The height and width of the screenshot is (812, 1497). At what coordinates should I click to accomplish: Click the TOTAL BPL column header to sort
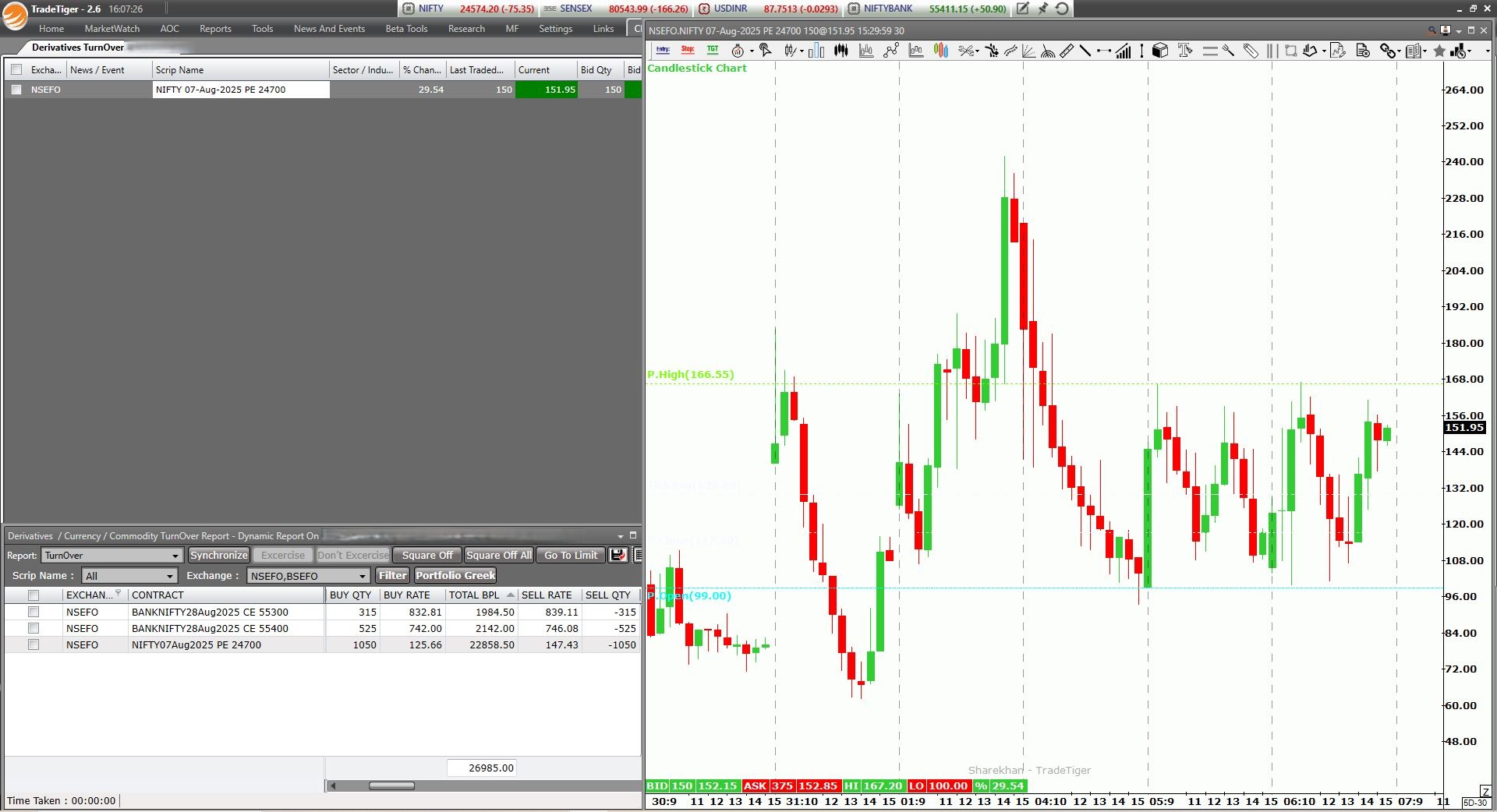coord(481,595)
